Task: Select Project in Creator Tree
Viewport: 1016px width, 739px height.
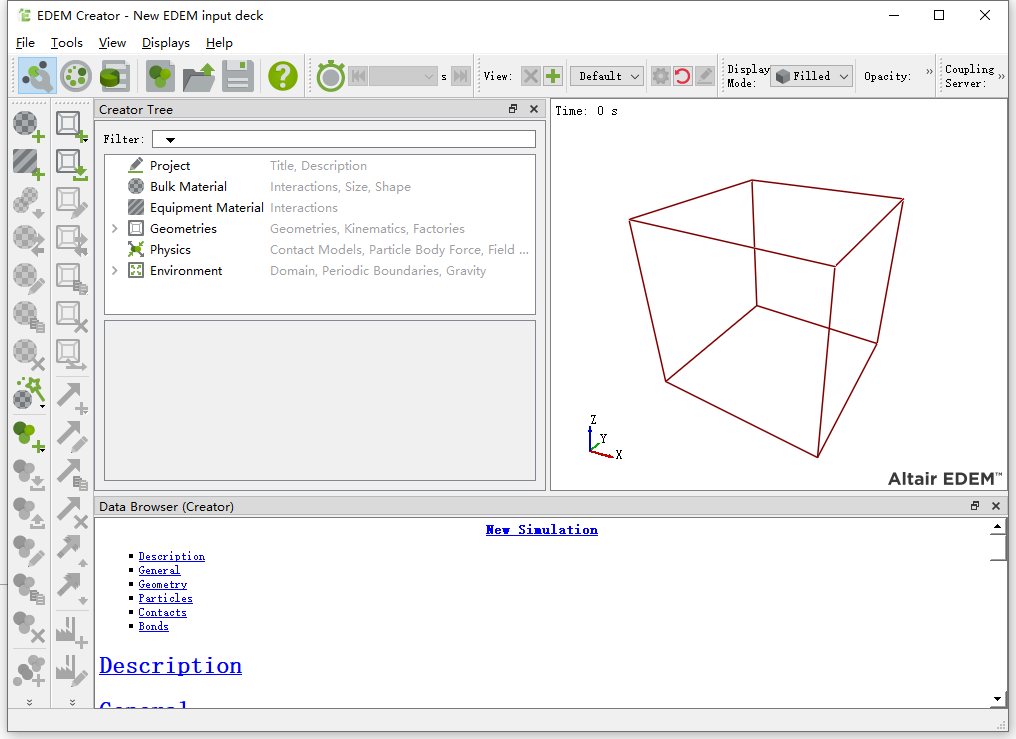Action: [170, 166]
